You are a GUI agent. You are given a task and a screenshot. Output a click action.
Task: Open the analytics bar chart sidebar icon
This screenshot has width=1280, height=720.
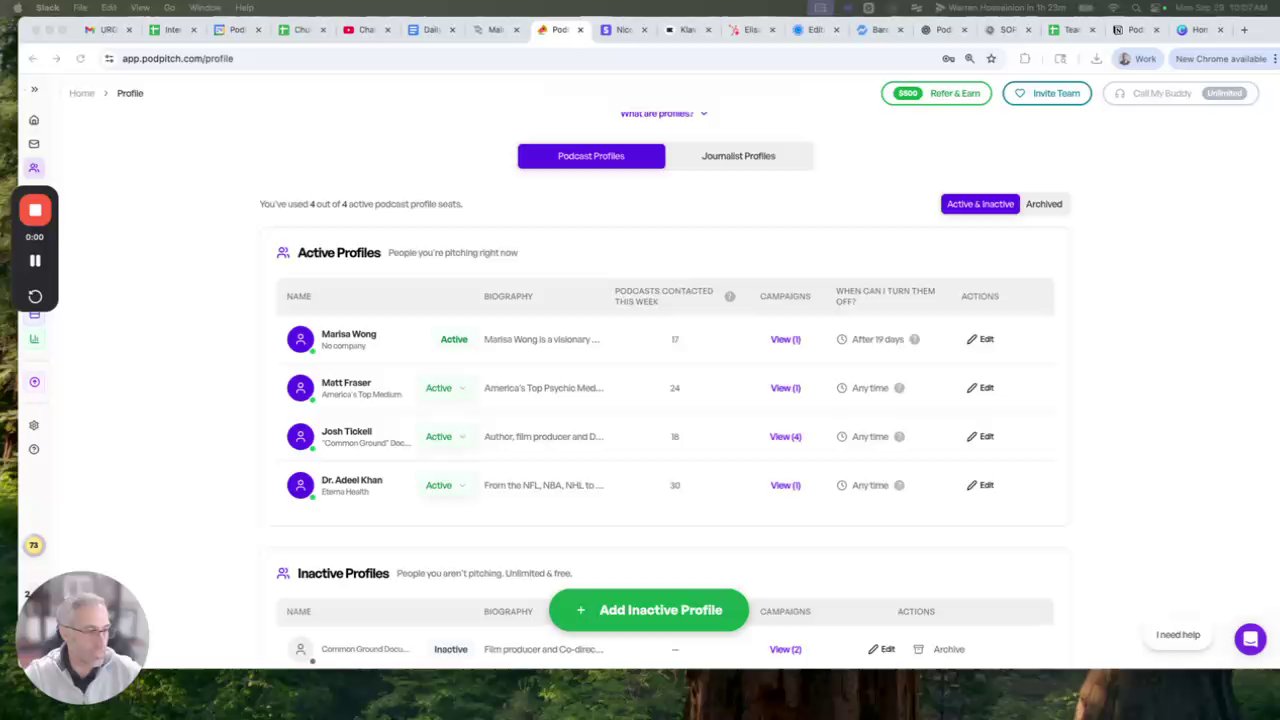coord(34,338)
